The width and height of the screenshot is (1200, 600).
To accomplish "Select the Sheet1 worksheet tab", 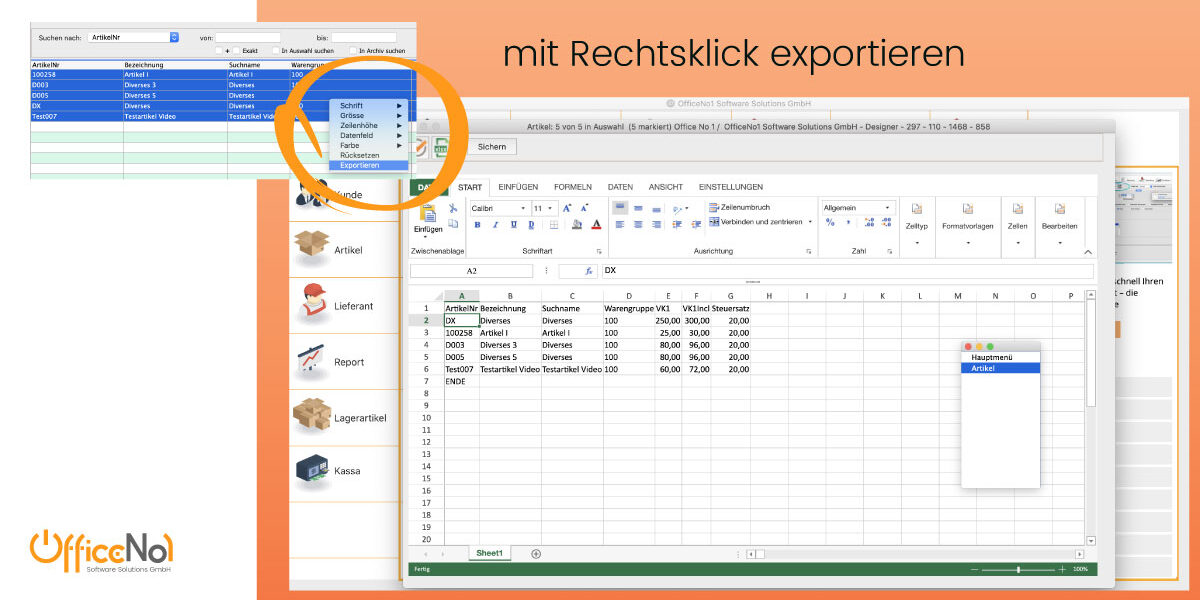I will (490, 553).
